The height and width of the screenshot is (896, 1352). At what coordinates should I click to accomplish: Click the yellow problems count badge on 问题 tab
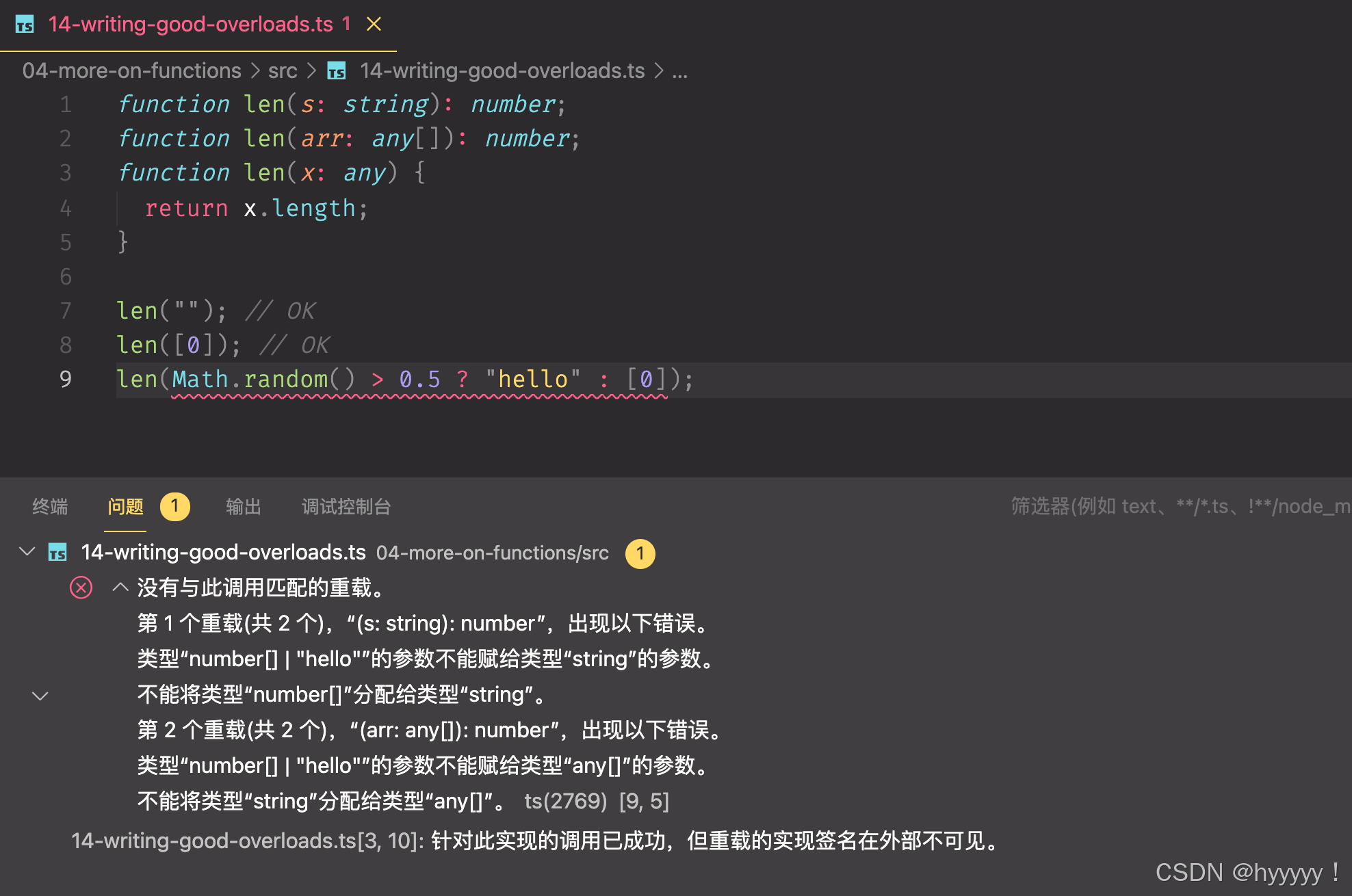click(x=174, y=506)
